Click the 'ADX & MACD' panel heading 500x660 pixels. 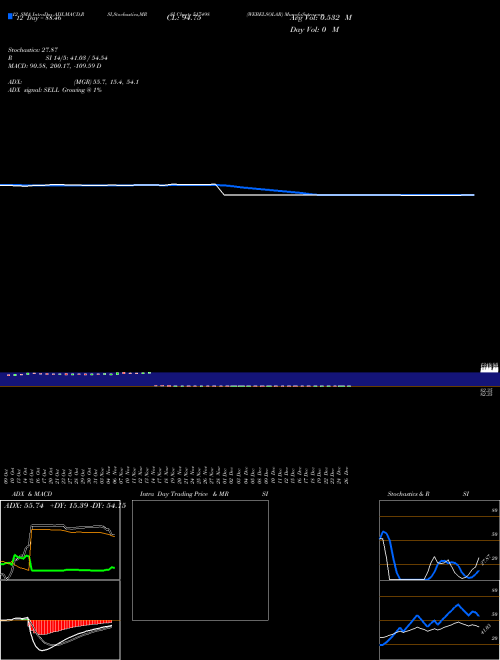coord(32,494)
